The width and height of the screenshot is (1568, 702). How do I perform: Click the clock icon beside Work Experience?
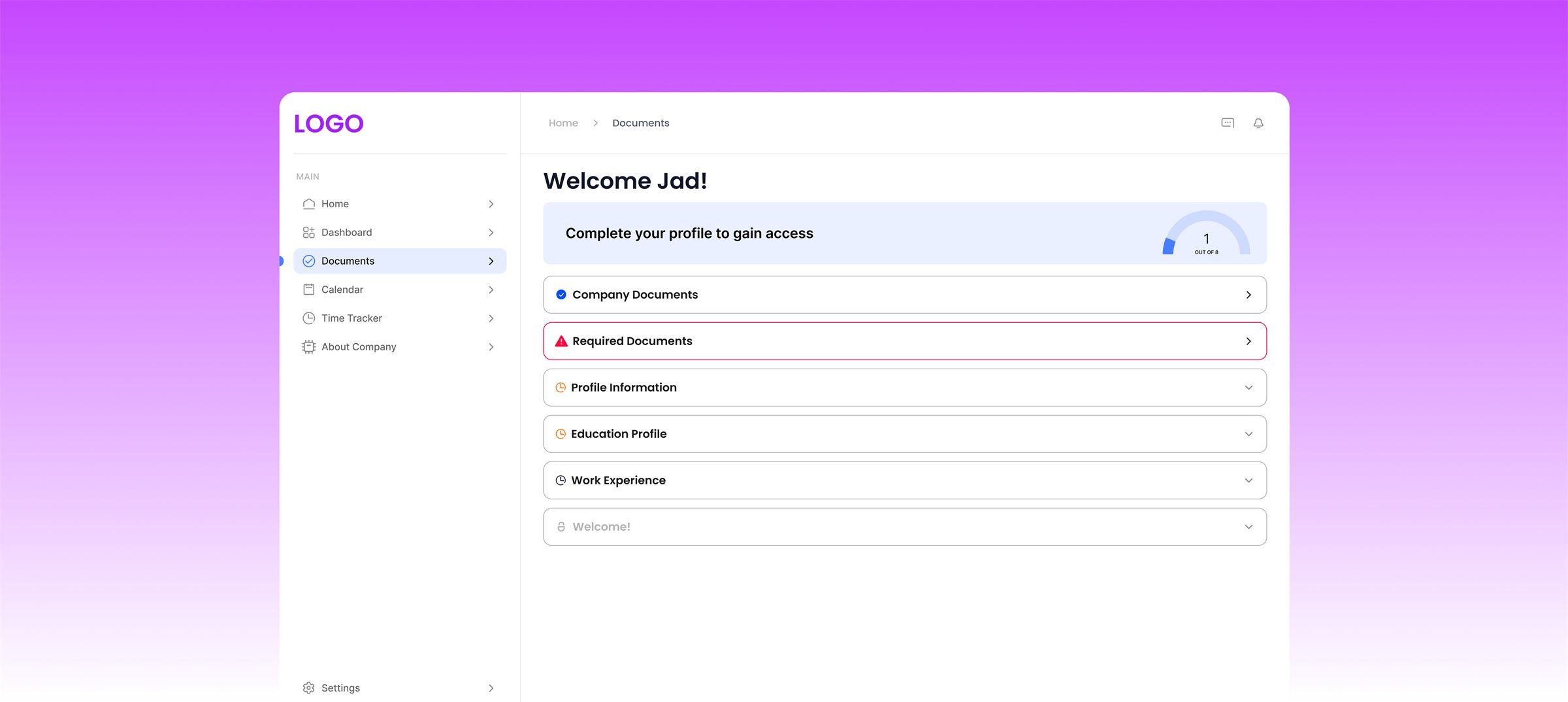click(561, 480)
